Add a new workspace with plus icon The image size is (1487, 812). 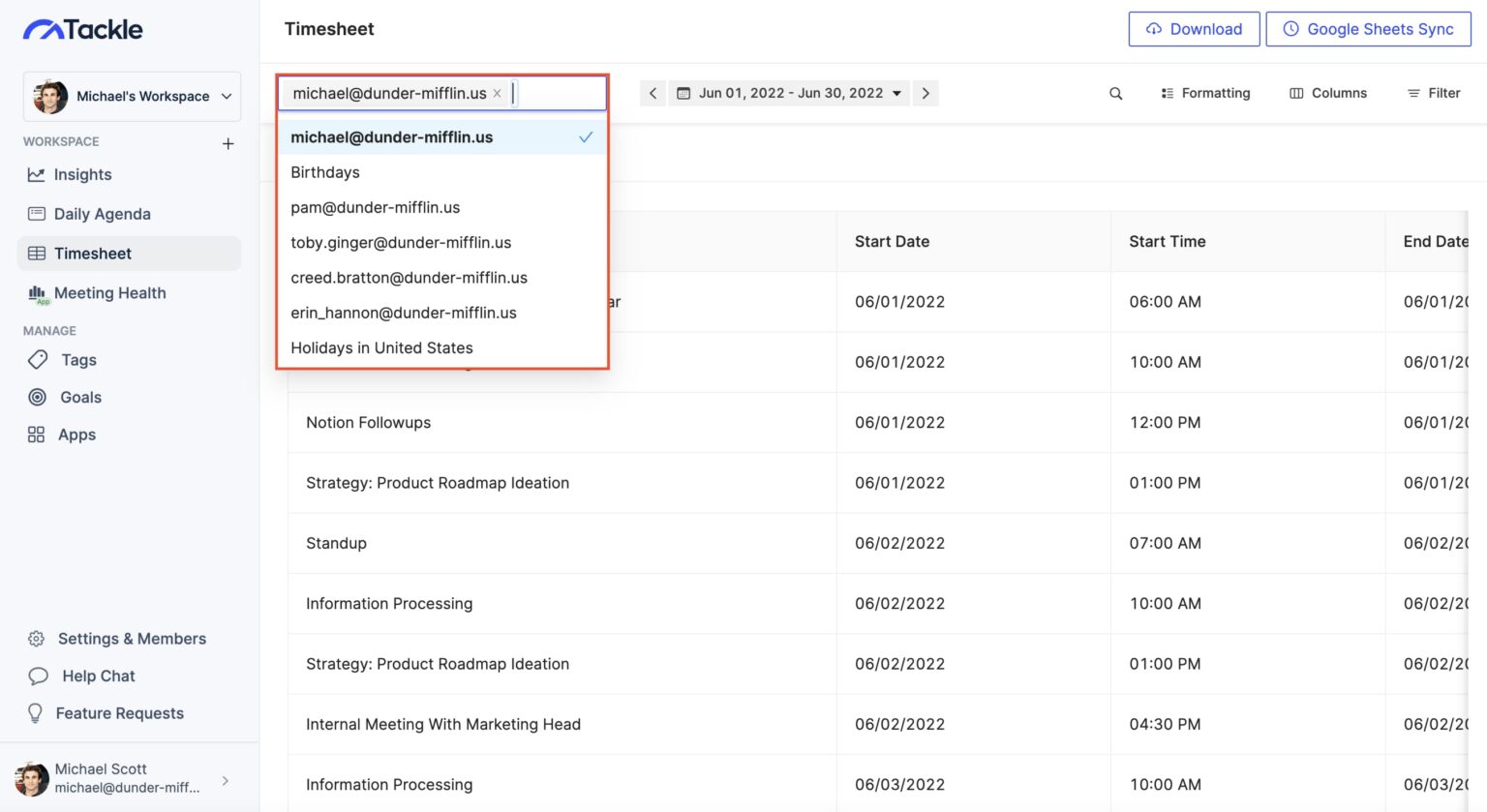[x=228, y=143]
